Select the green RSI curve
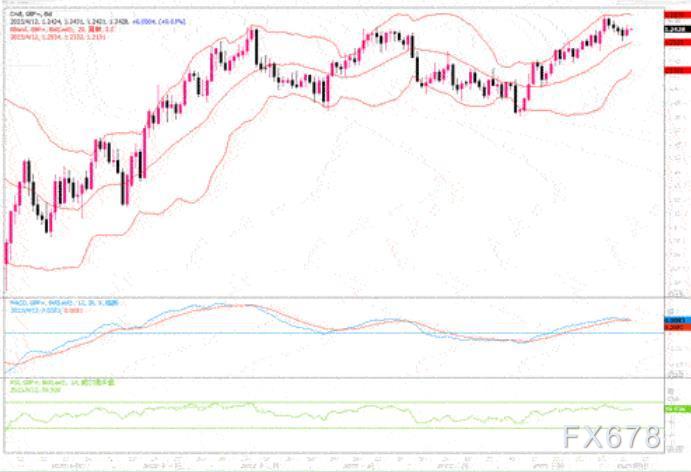Screen dimensions: 691x472 pyautogui.click(x=300, y=410)
